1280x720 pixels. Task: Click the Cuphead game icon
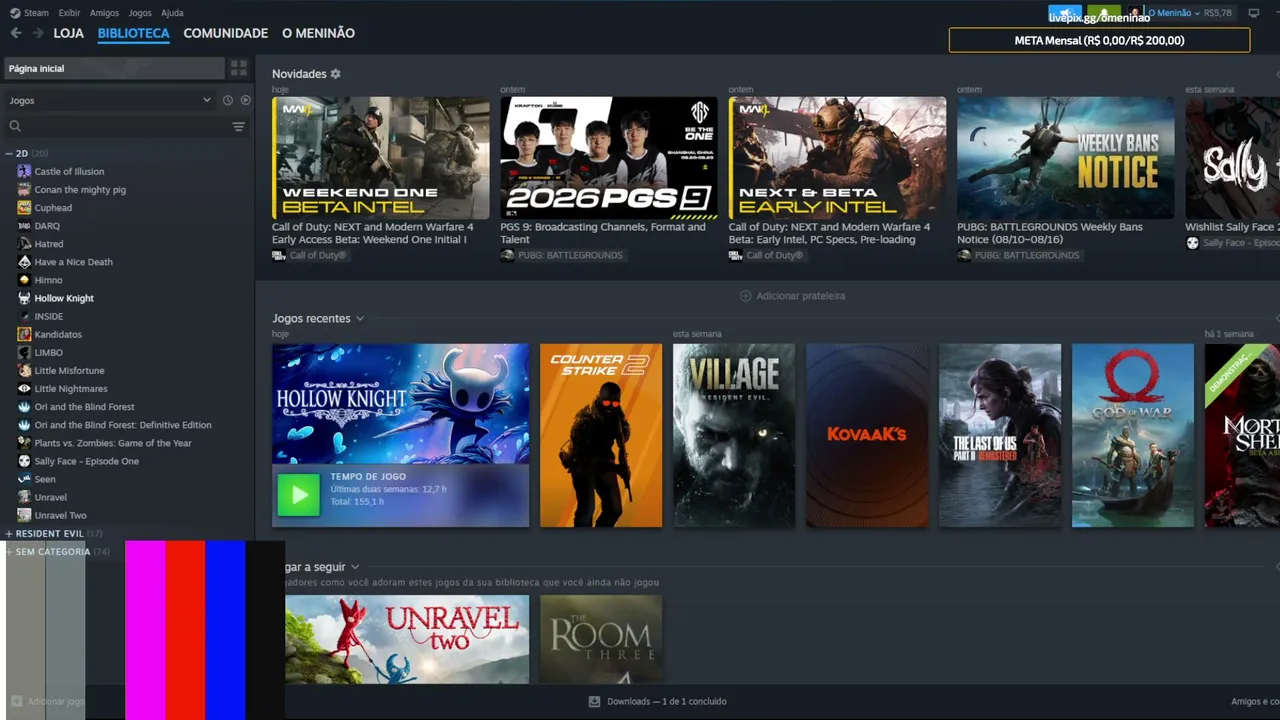(x=24, y=207)
